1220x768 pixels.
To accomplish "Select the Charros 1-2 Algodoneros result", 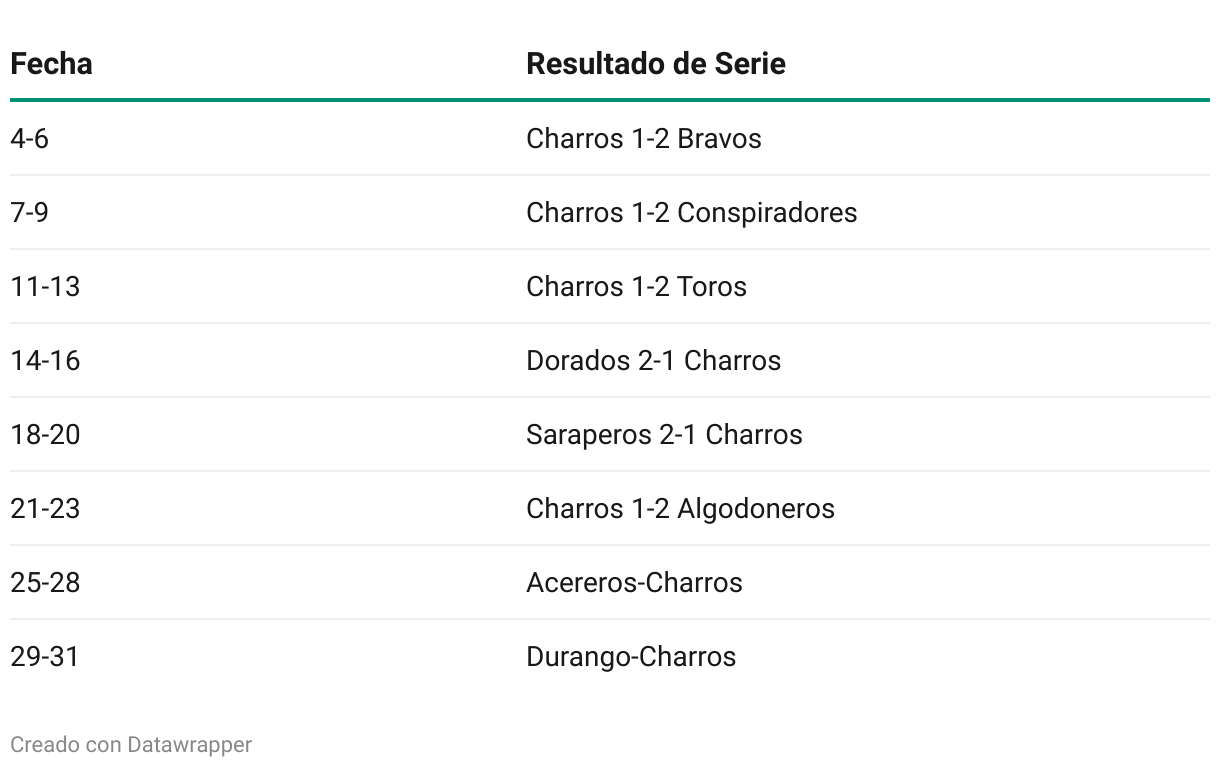I will pyautogui.click(x=681, y=508).
